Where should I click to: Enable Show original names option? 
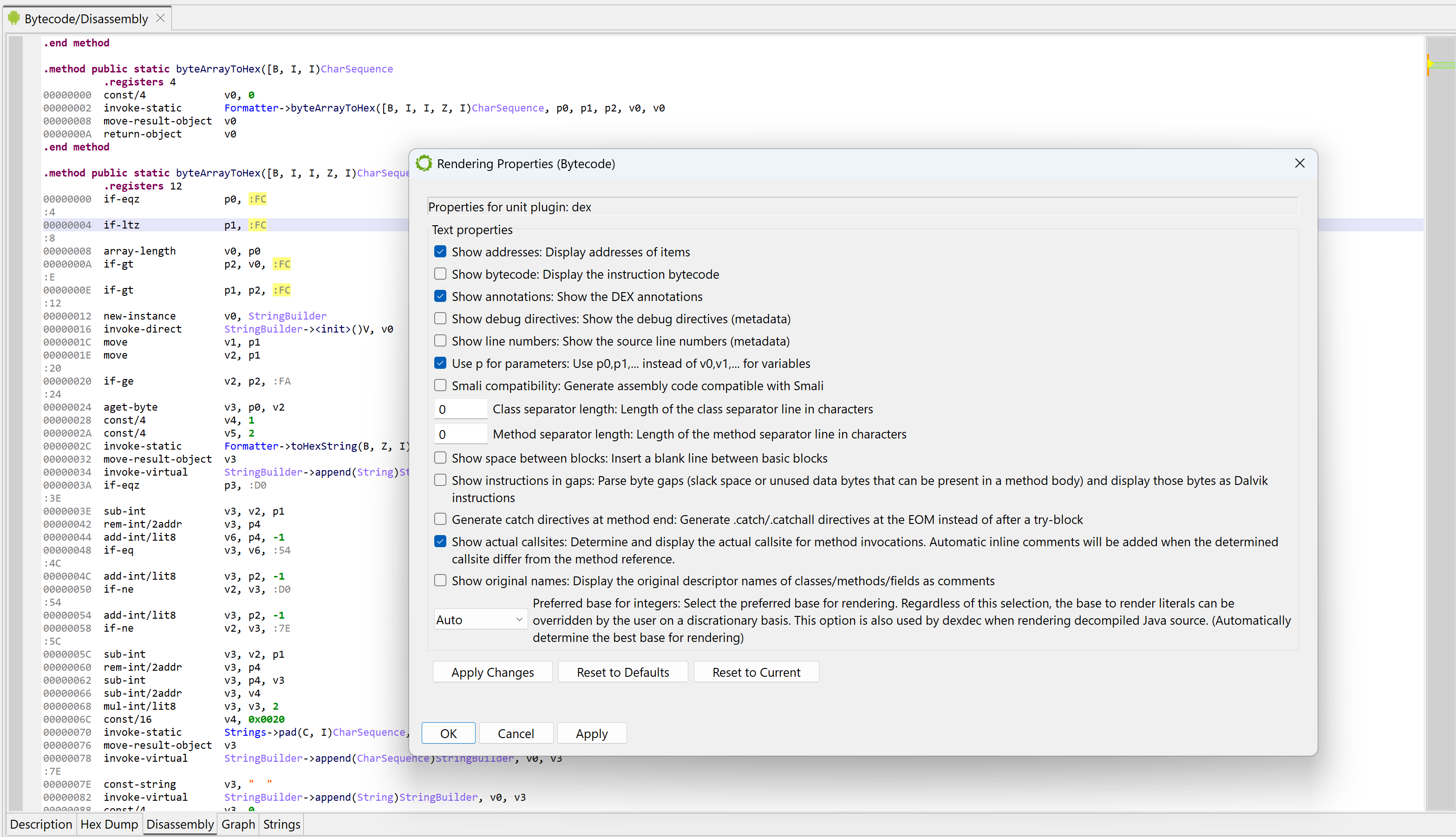(440, 581)
